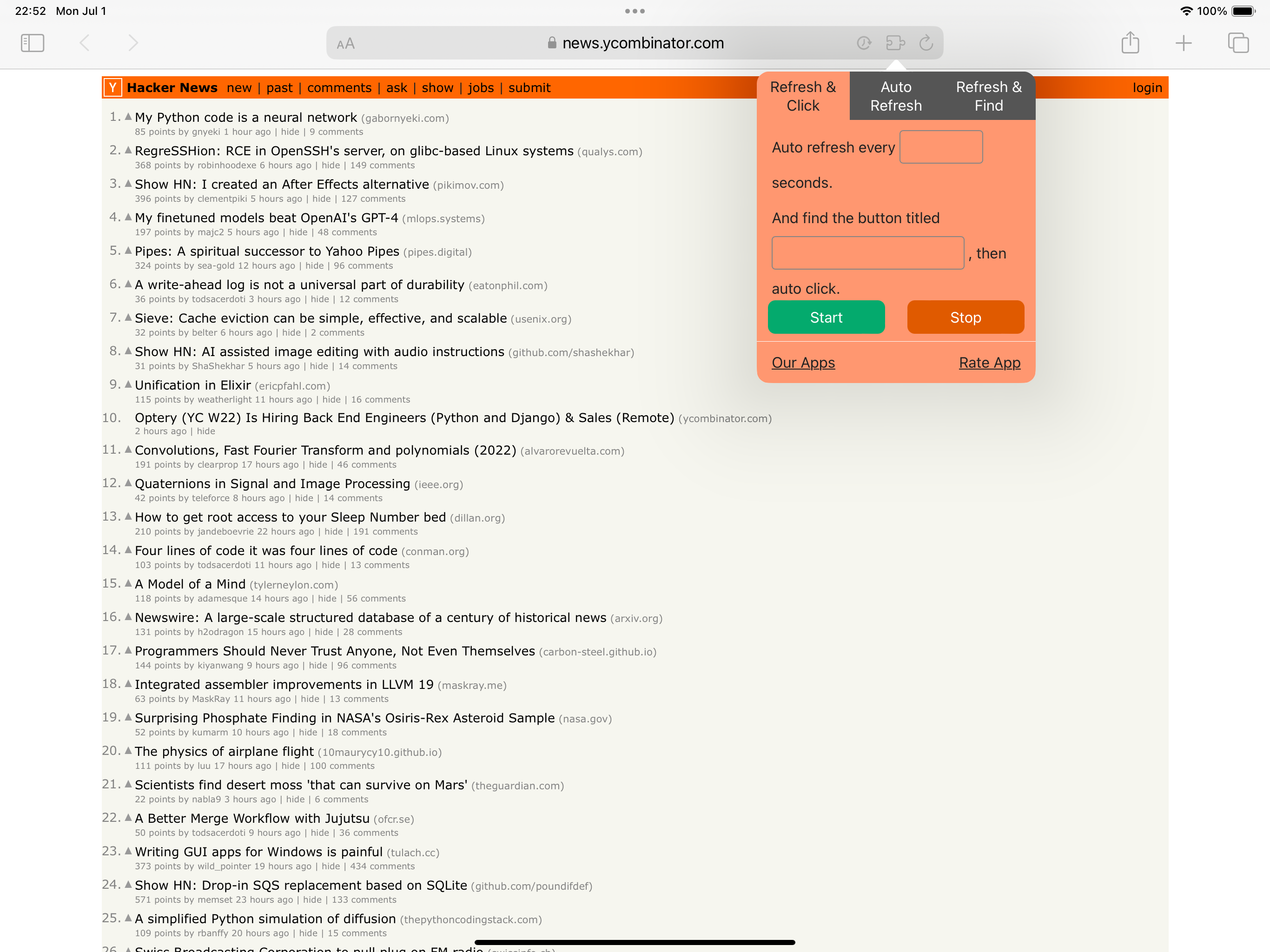Screen dimensions: 1270x952
Task: Open 'Four lines of code' story
Action: tap(266, 551)
